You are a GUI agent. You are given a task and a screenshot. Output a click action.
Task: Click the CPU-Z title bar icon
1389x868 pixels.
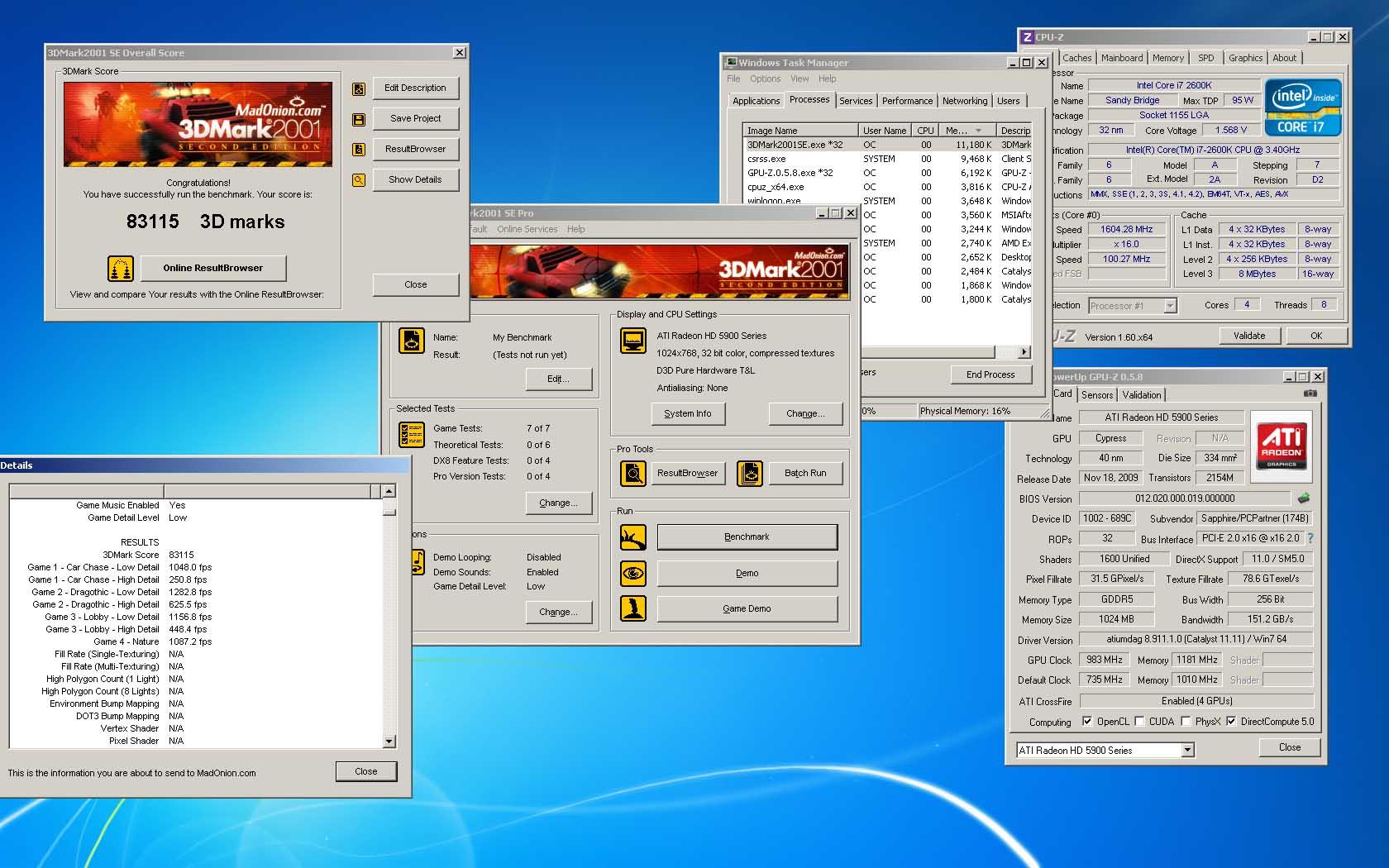pyautogui.click(x=1027, y=37)
